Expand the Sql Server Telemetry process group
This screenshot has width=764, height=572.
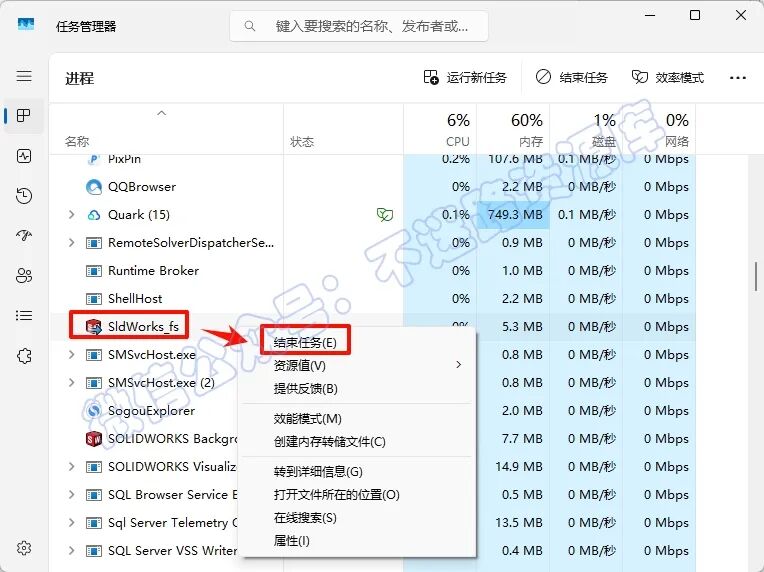click(72, 523)
